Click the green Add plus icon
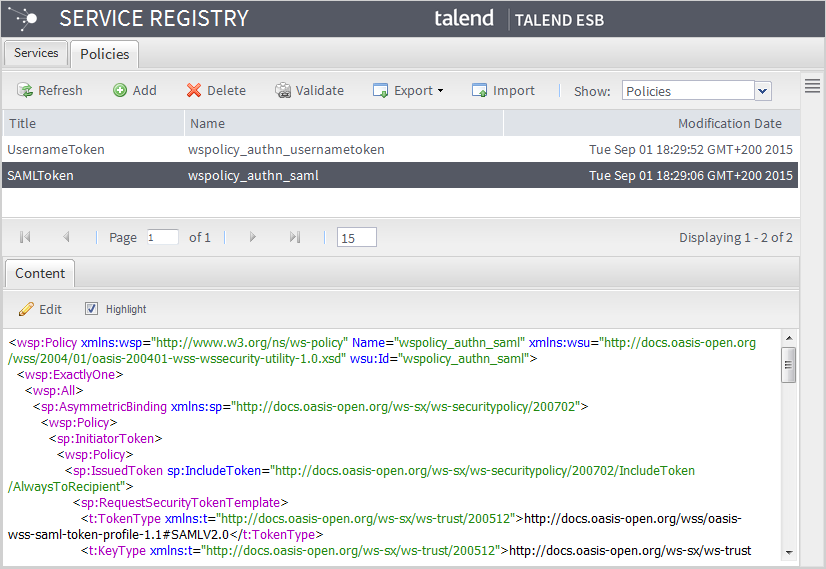Screen dimensions: 826x569 120,91
